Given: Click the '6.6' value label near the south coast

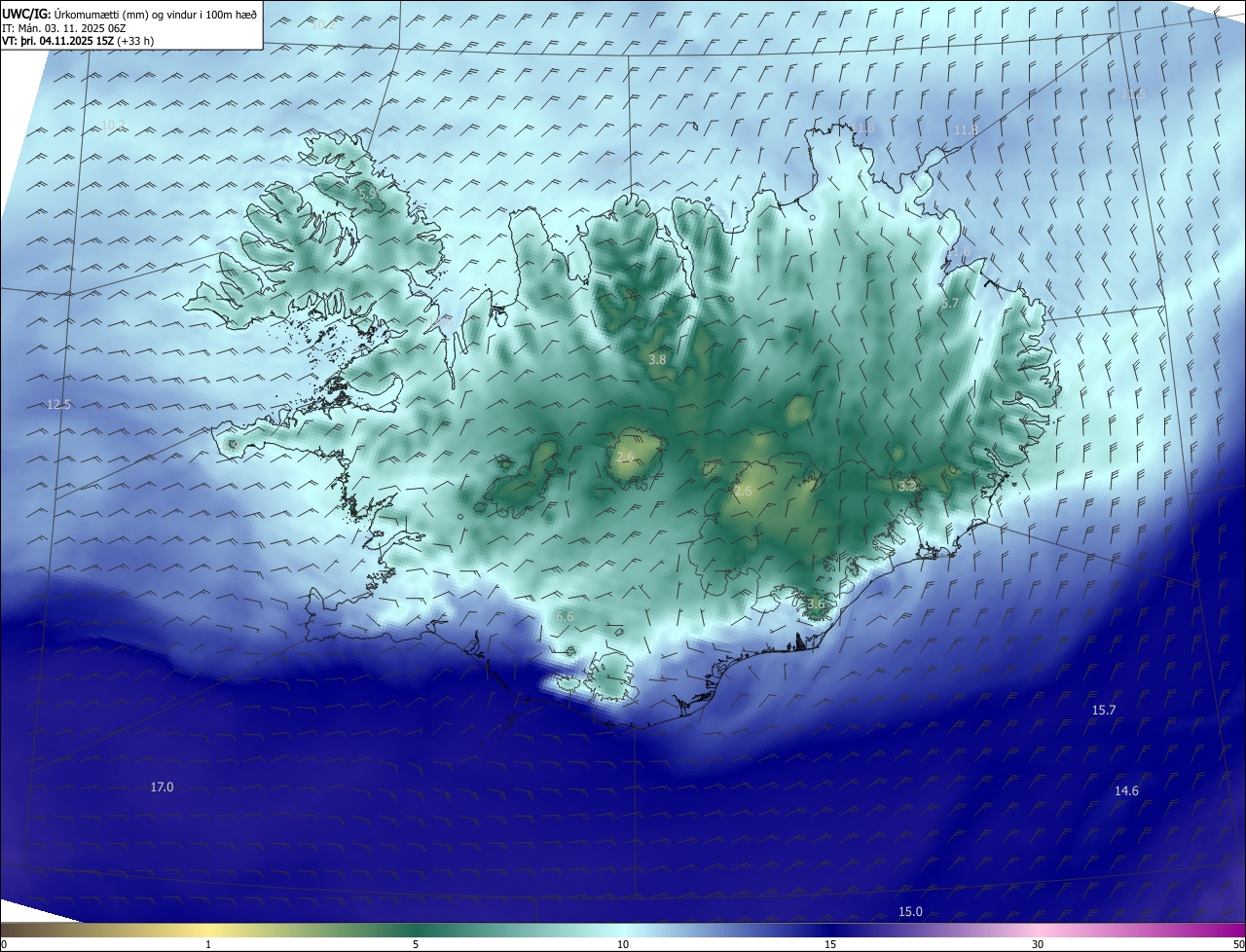Looking at the screenshot, I should pos(565,617).
